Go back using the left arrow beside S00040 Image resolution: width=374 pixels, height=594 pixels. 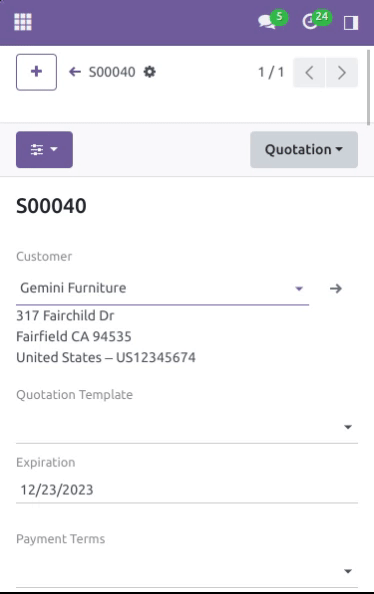click(75, 72)
